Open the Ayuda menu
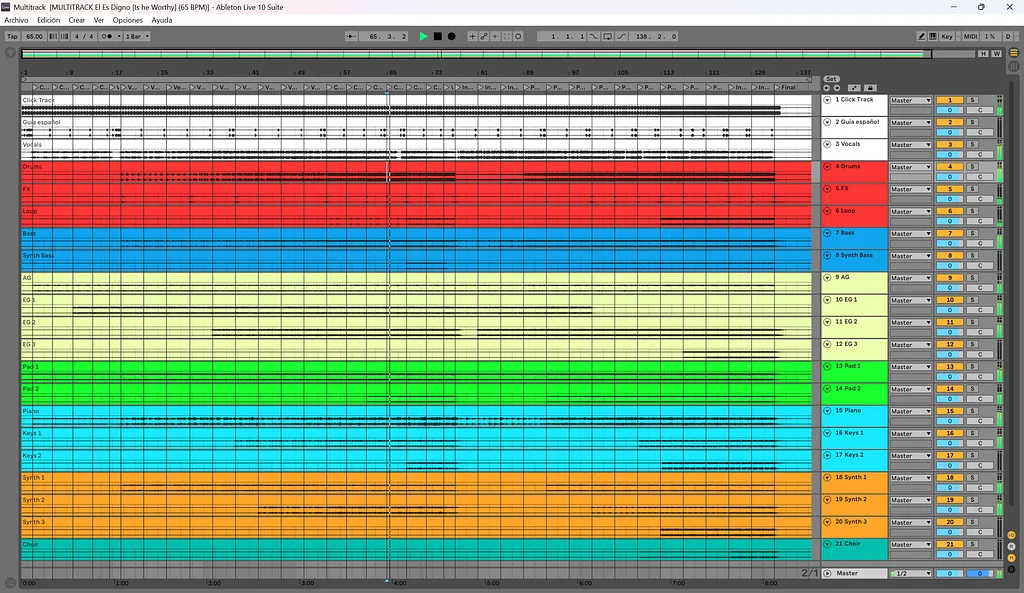1024x593 pixels. click(162, 20)
